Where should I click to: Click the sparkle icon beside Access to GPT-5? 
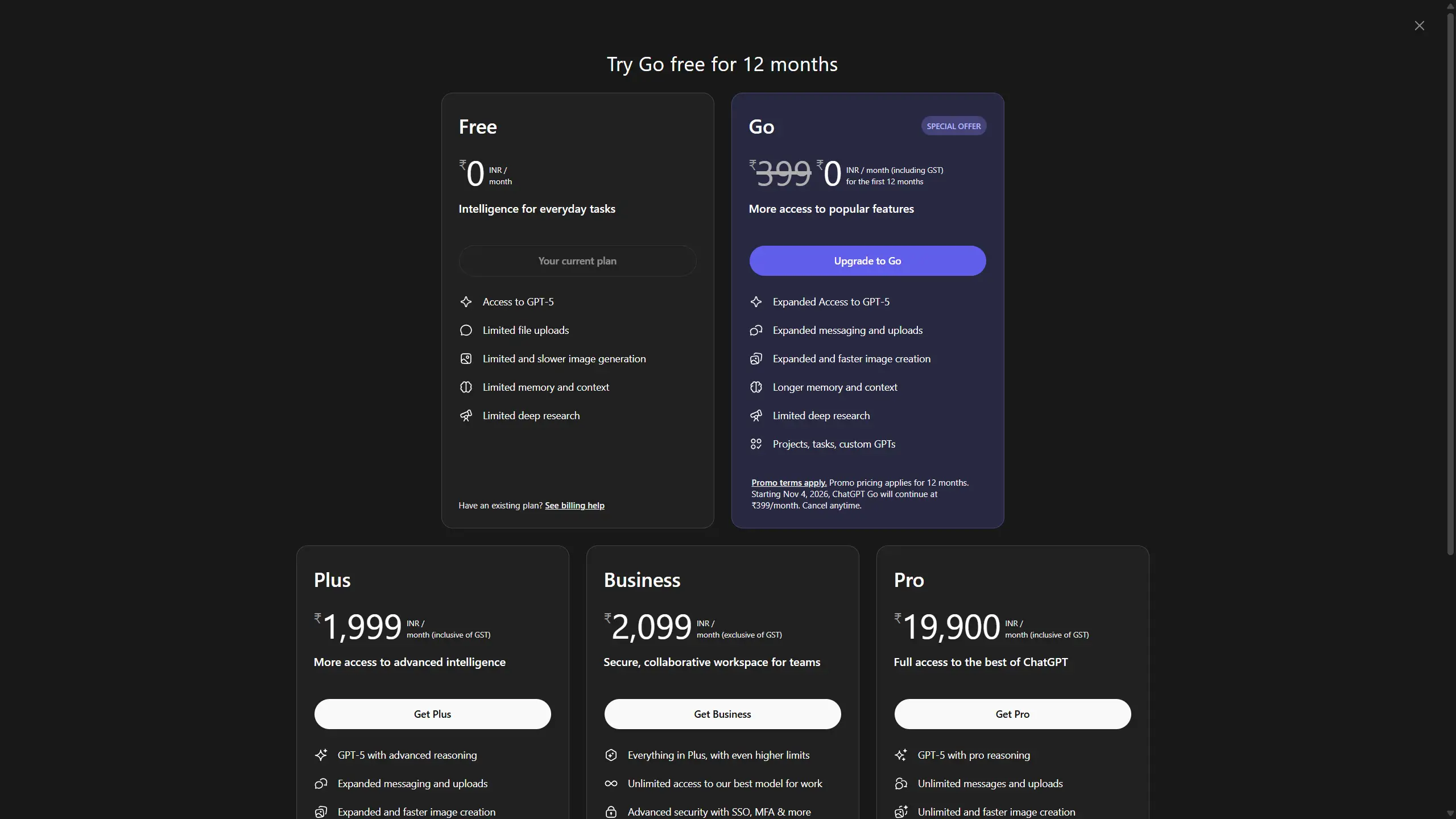pyautogui.click(x=466, y=302)
